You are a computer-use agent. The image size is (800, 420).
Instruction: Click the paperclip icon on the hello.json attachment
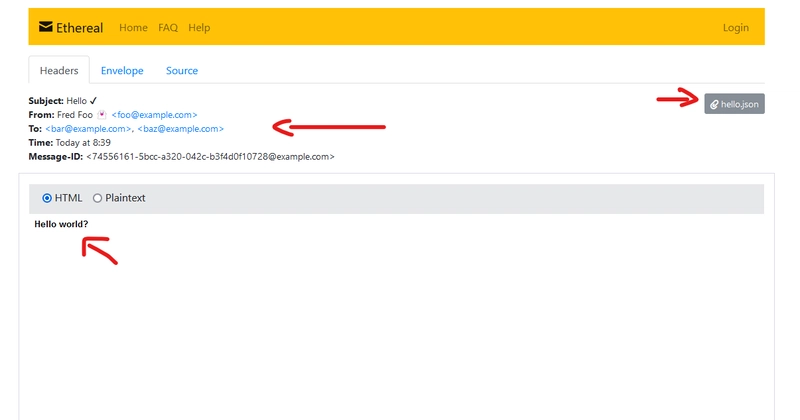[x=714, y=104]
